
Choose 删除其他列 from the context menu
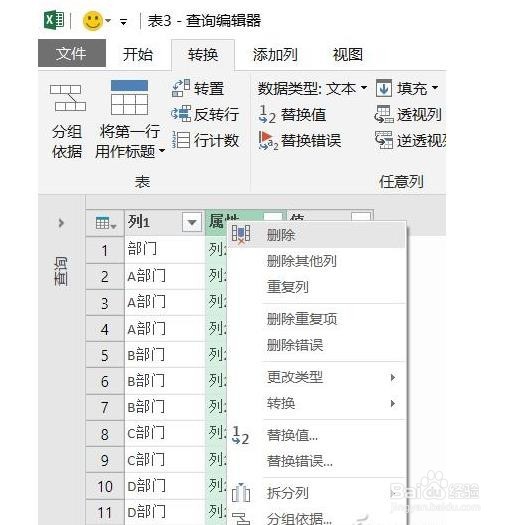point(316,261)
